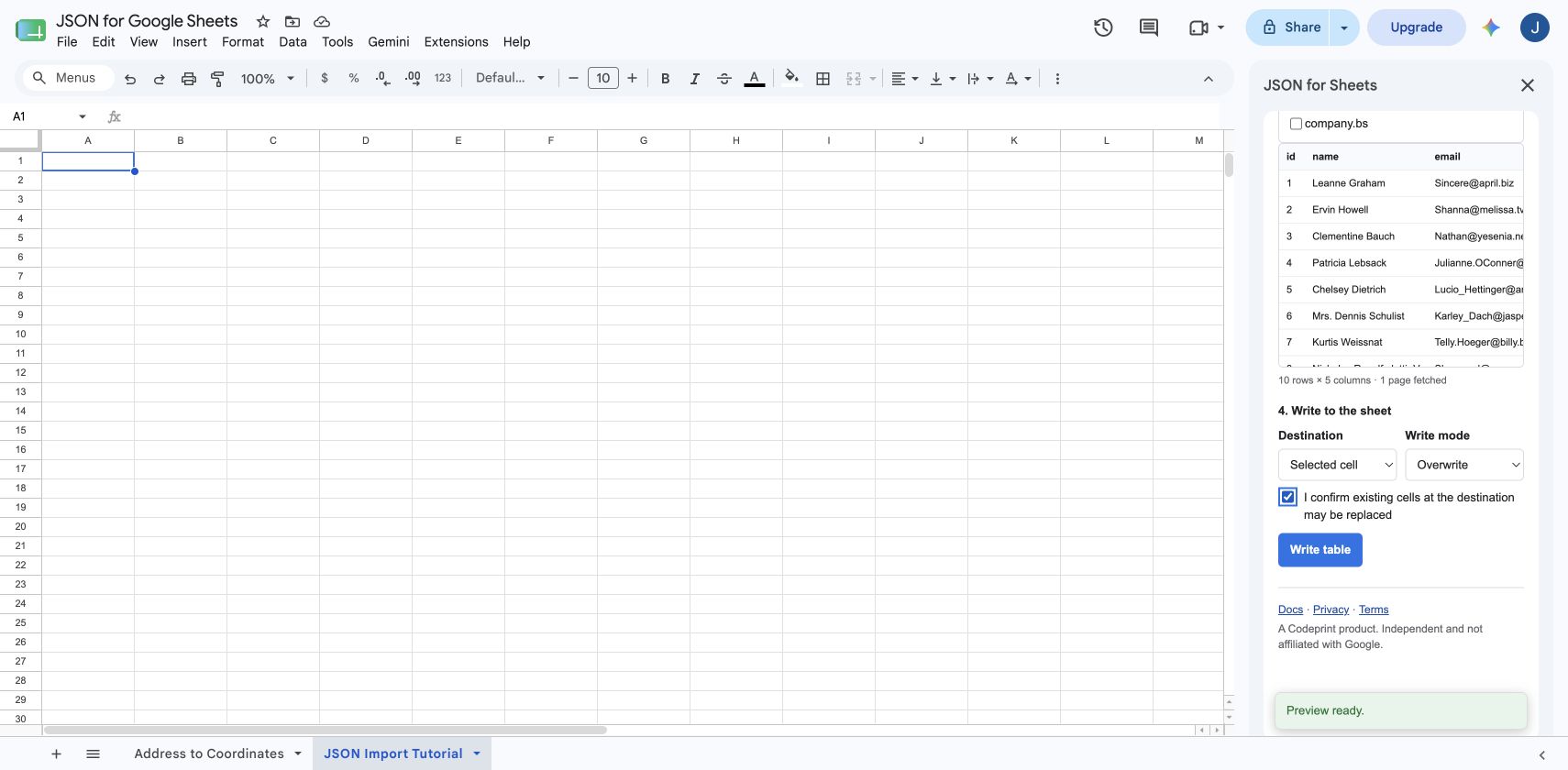Decrease decimal places in the toolbar
The image size is (1568, 770).
pos(383,79)
